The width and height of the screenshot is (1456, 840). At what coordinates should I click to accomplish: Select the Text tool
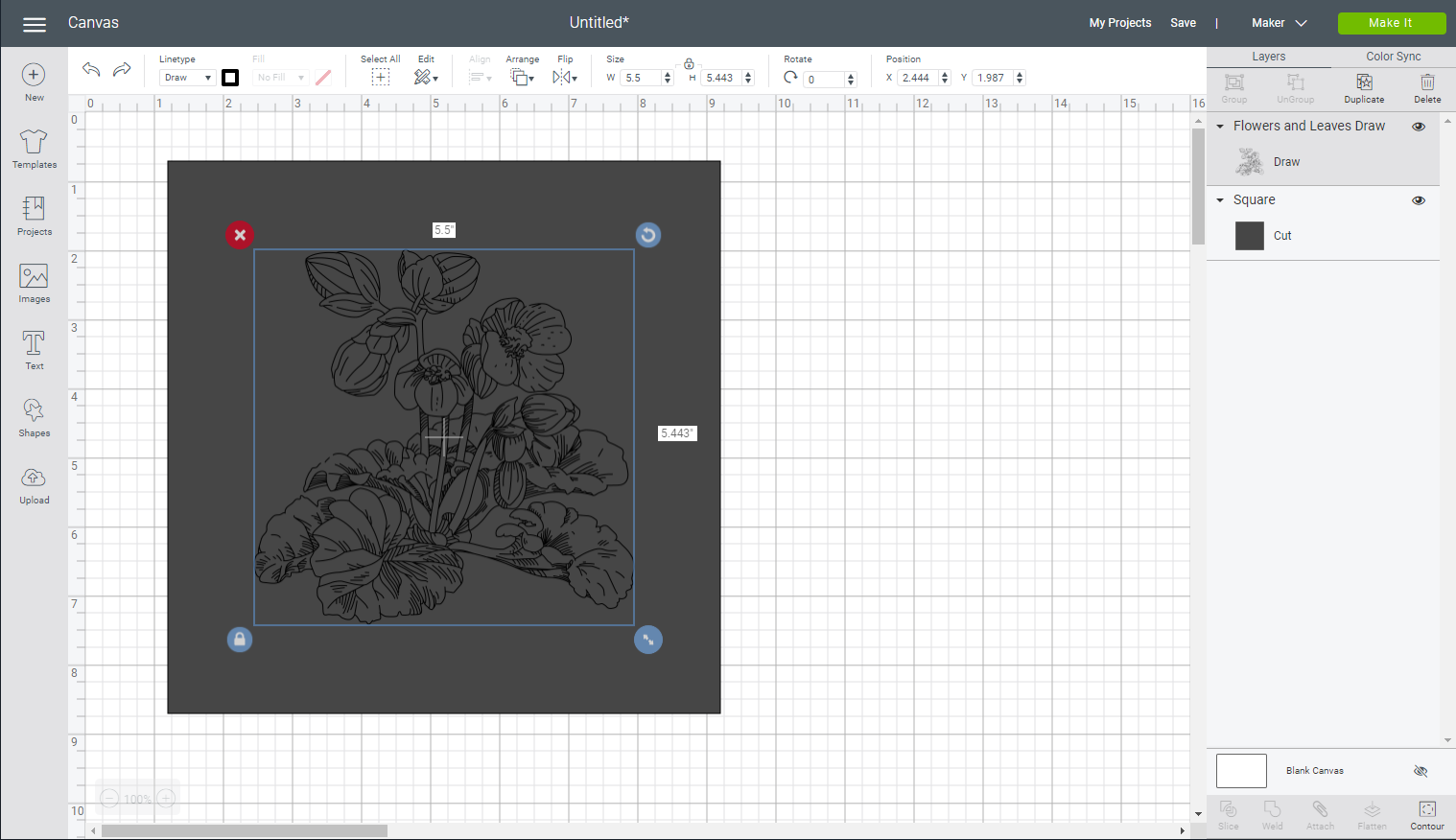click(34, 349)
